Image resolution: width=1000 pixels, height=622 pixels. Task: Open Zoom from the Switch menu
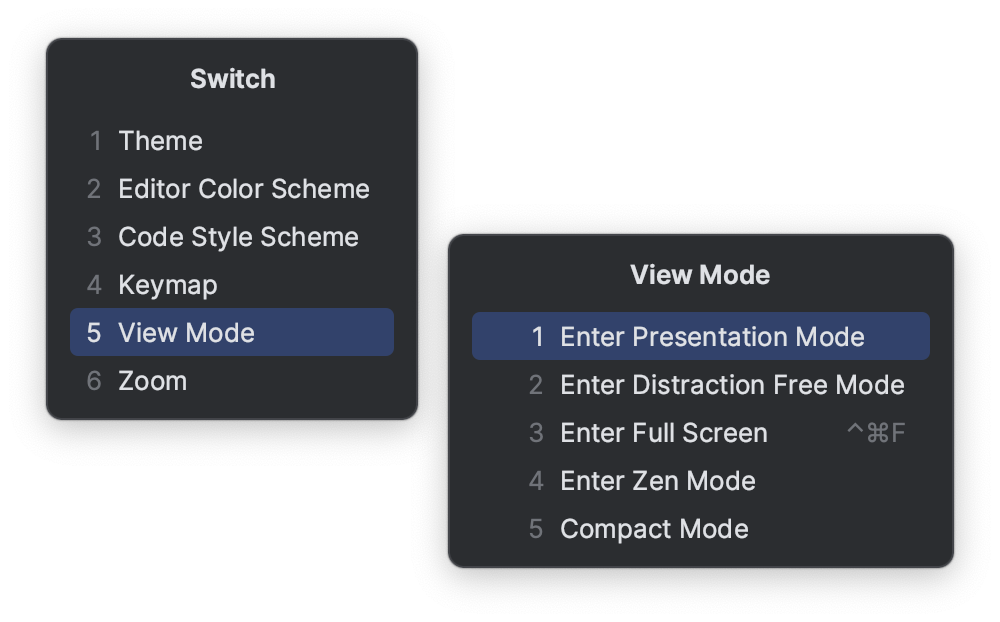coord(152,380)
